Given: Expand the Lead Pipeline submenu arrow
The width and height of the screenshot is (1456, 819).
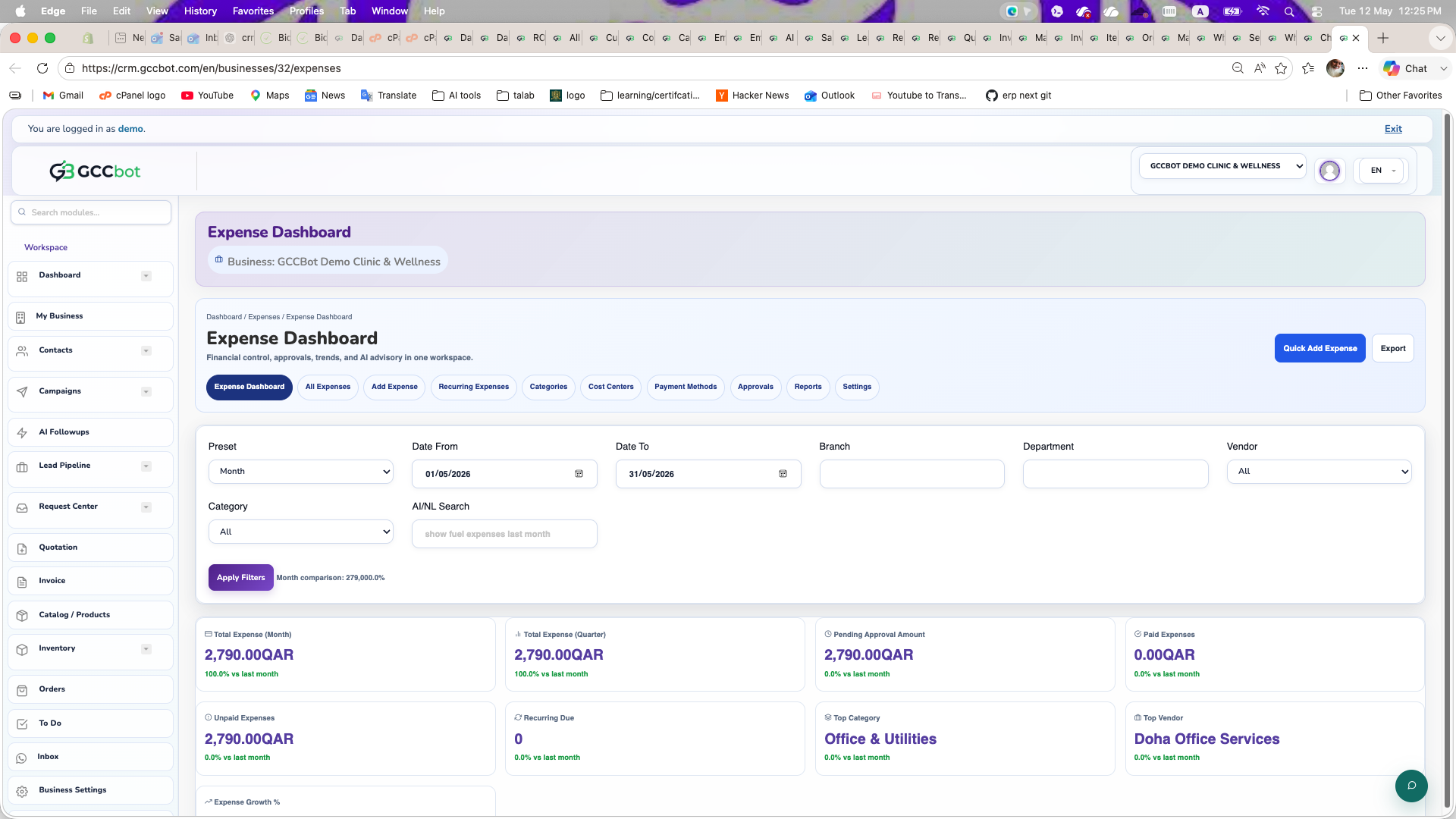Looking at the screenshot, I should (x=146, y=466).
